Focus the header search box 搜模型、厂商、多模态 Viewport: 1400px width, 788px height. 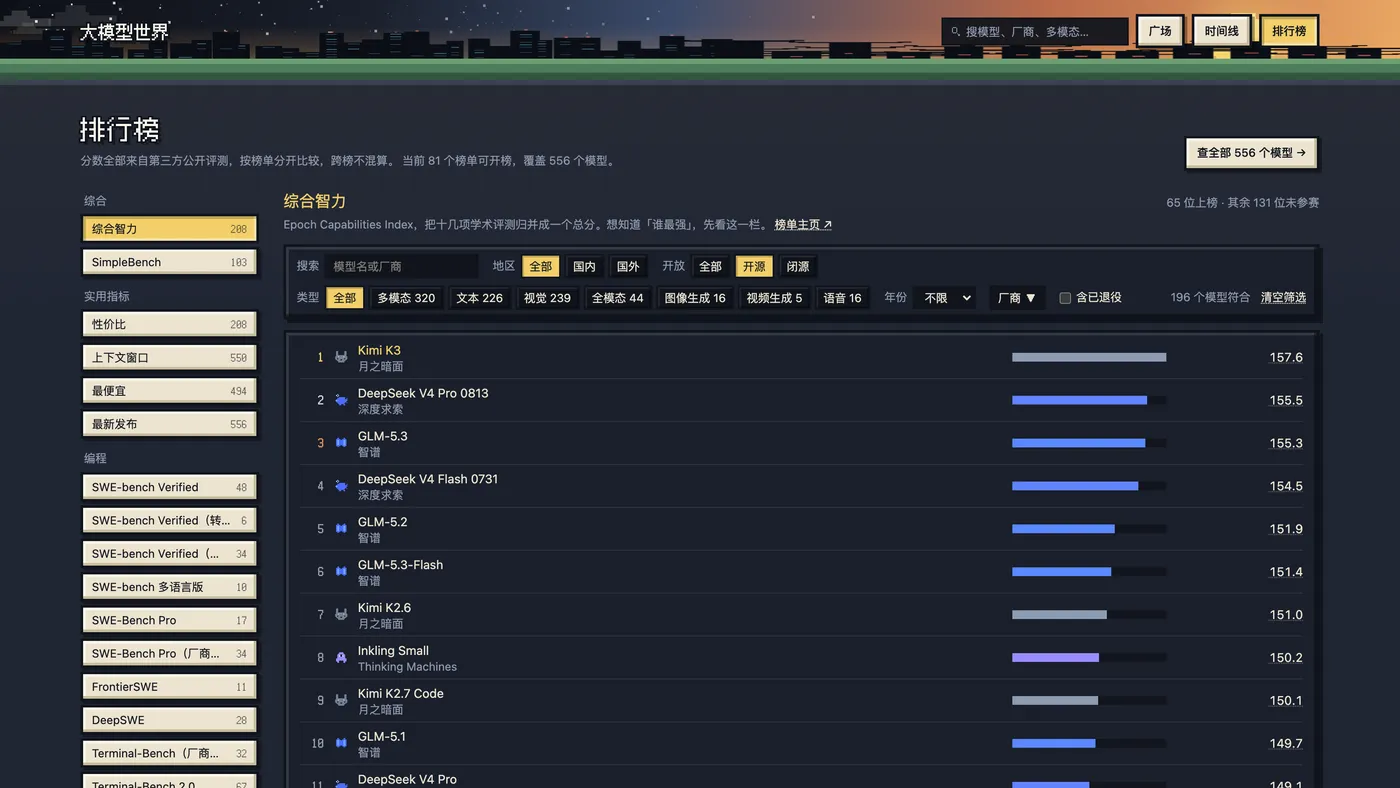point(1035,32)
